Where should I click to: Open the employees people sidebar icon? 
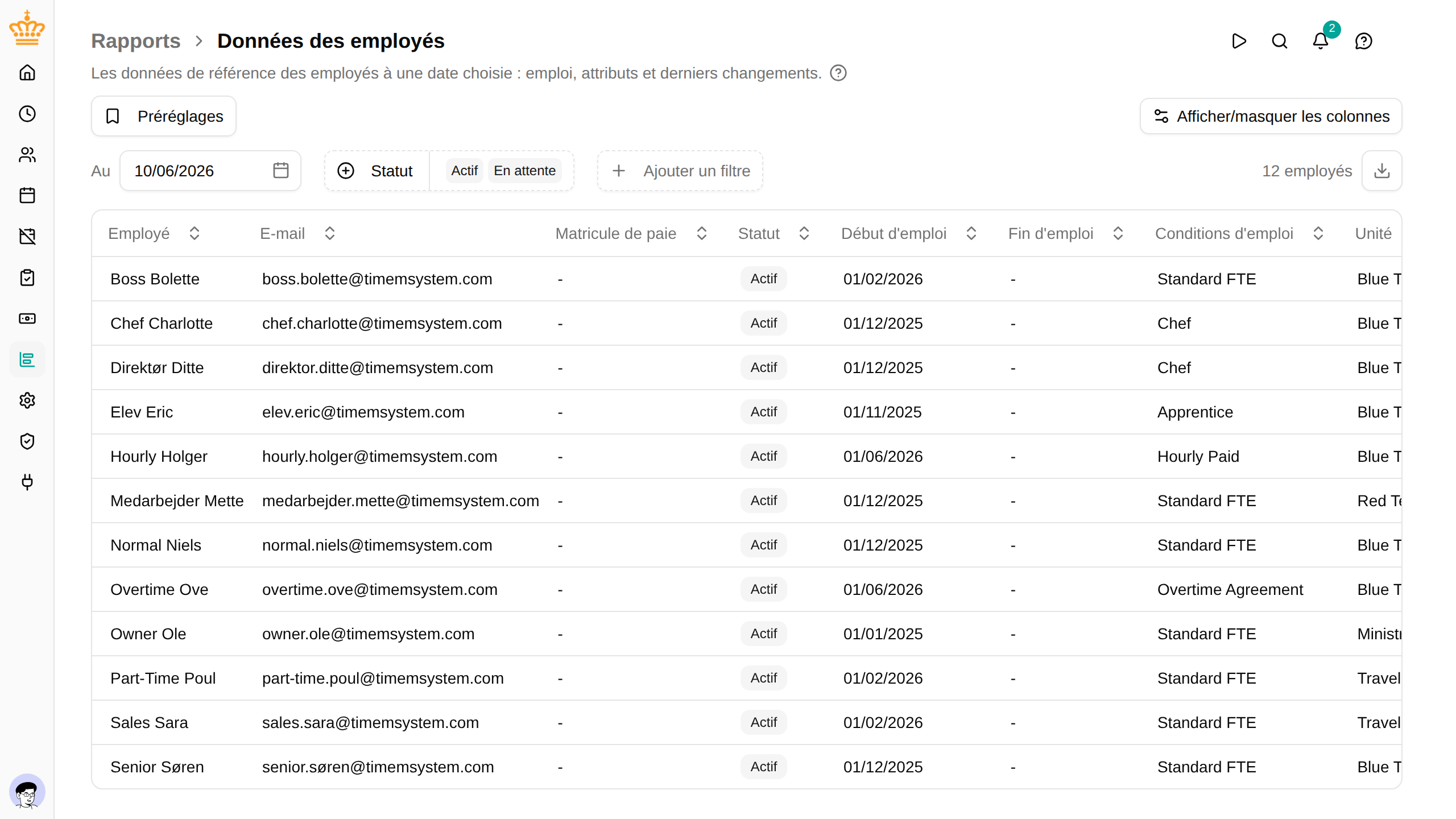[27, 155]
